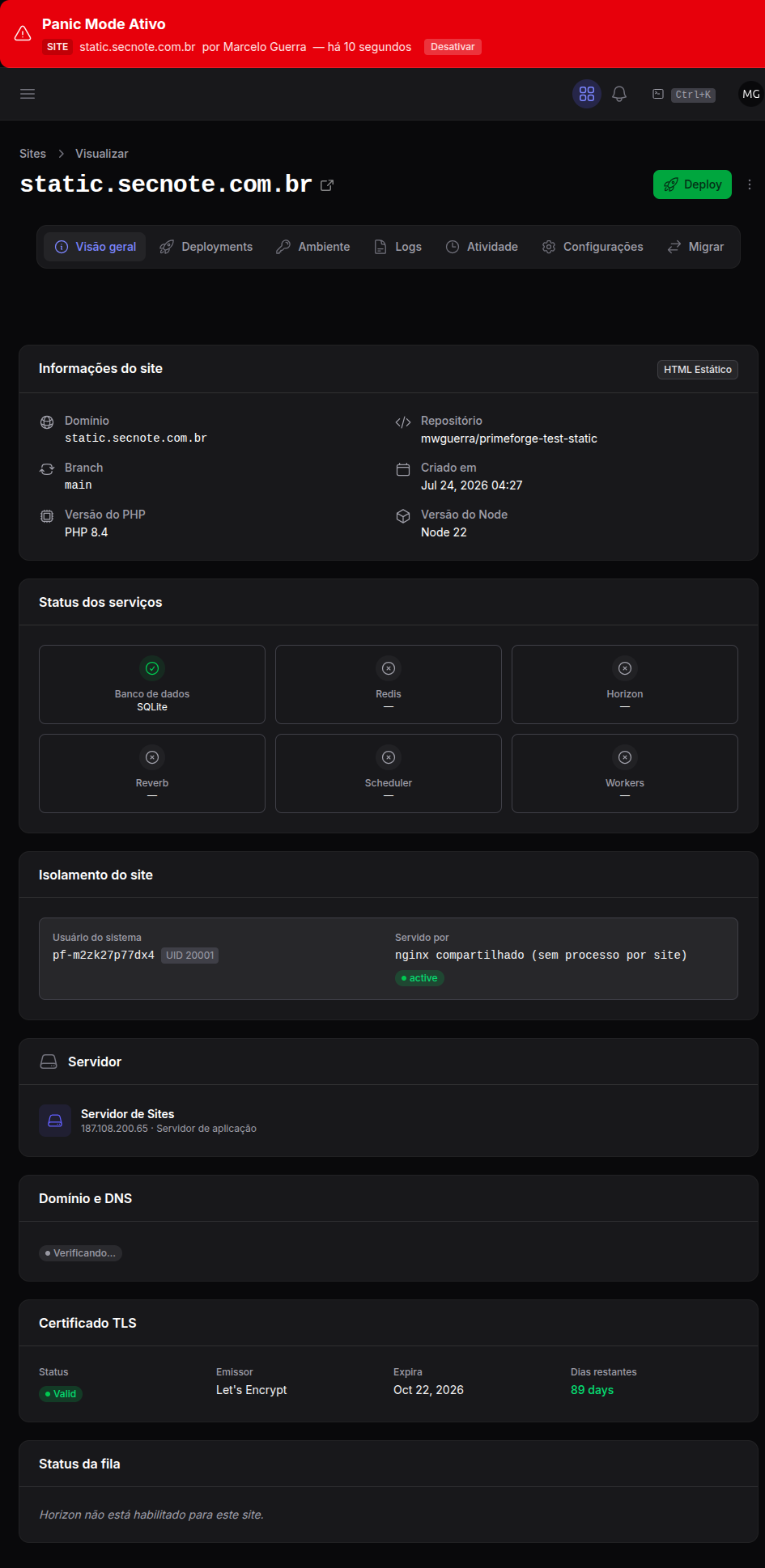This screenshot has width=765, height=1568.
Task: Switch to the Migrar tab
Action: [696, 247]
